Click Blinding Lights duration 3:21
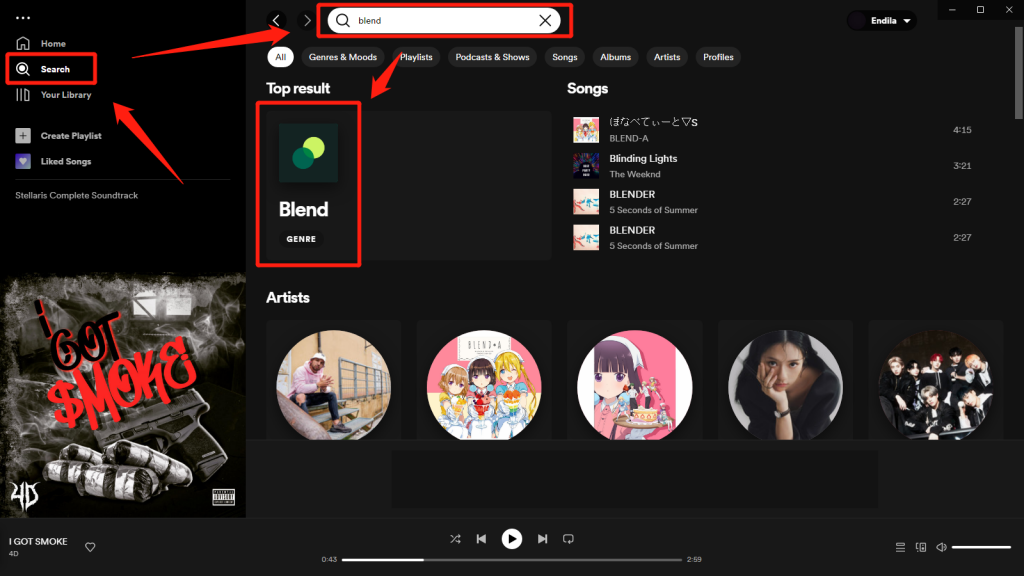The image size is (1024, 576). [x=962, y=166]
